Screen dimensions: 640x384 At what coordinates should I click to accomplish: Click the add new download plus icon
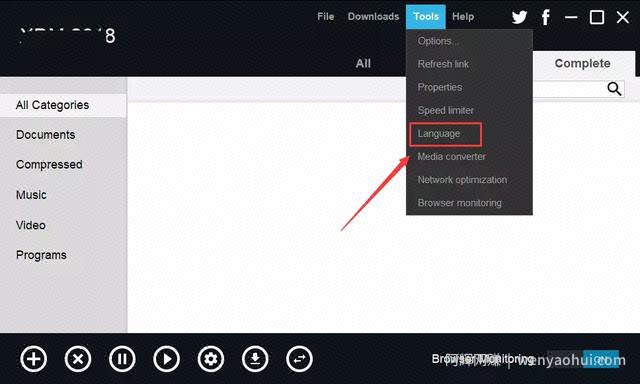[x=33, y=359]
